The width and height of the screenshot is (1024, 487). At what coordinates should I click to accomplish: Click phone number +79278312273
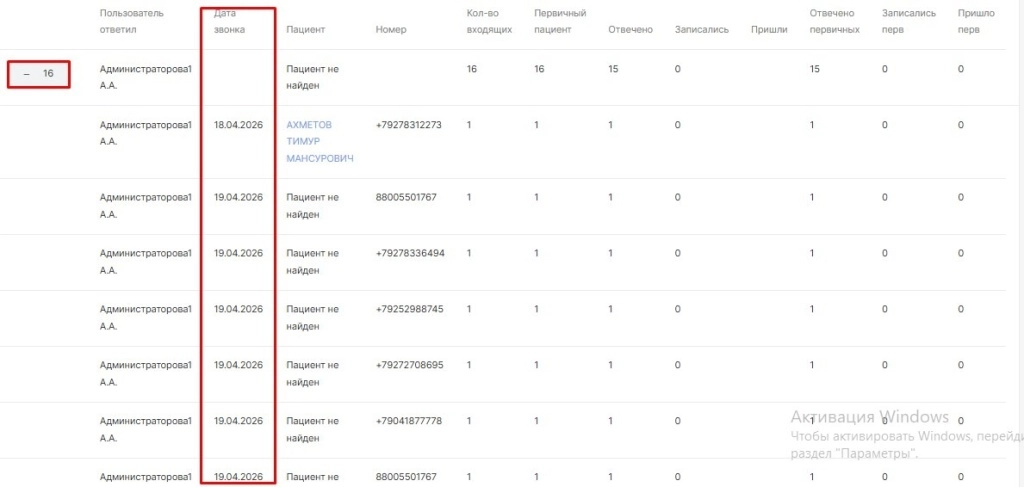[408, 125]
